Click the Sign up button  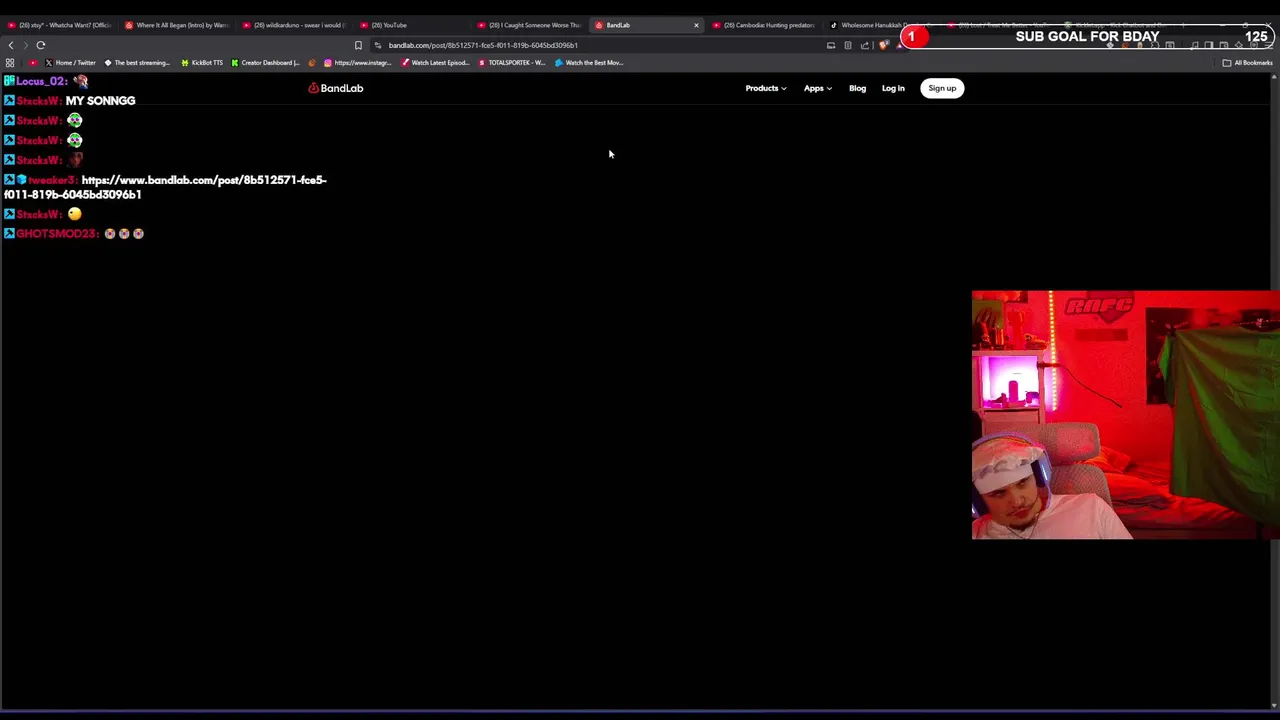(x=942, y=88)
